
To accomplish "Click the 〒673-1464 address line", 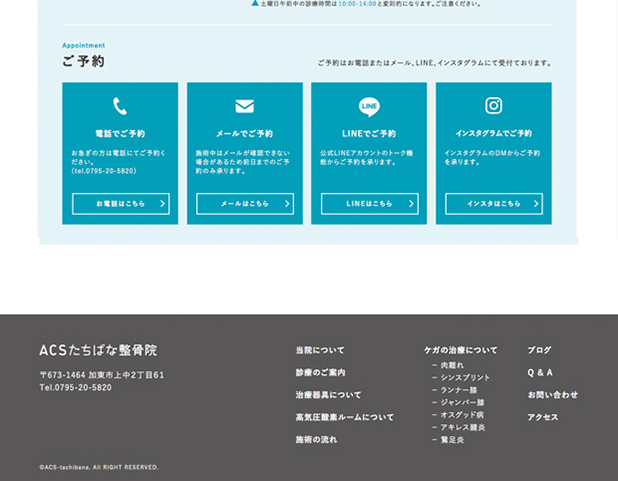I will [x=102, y=375].
